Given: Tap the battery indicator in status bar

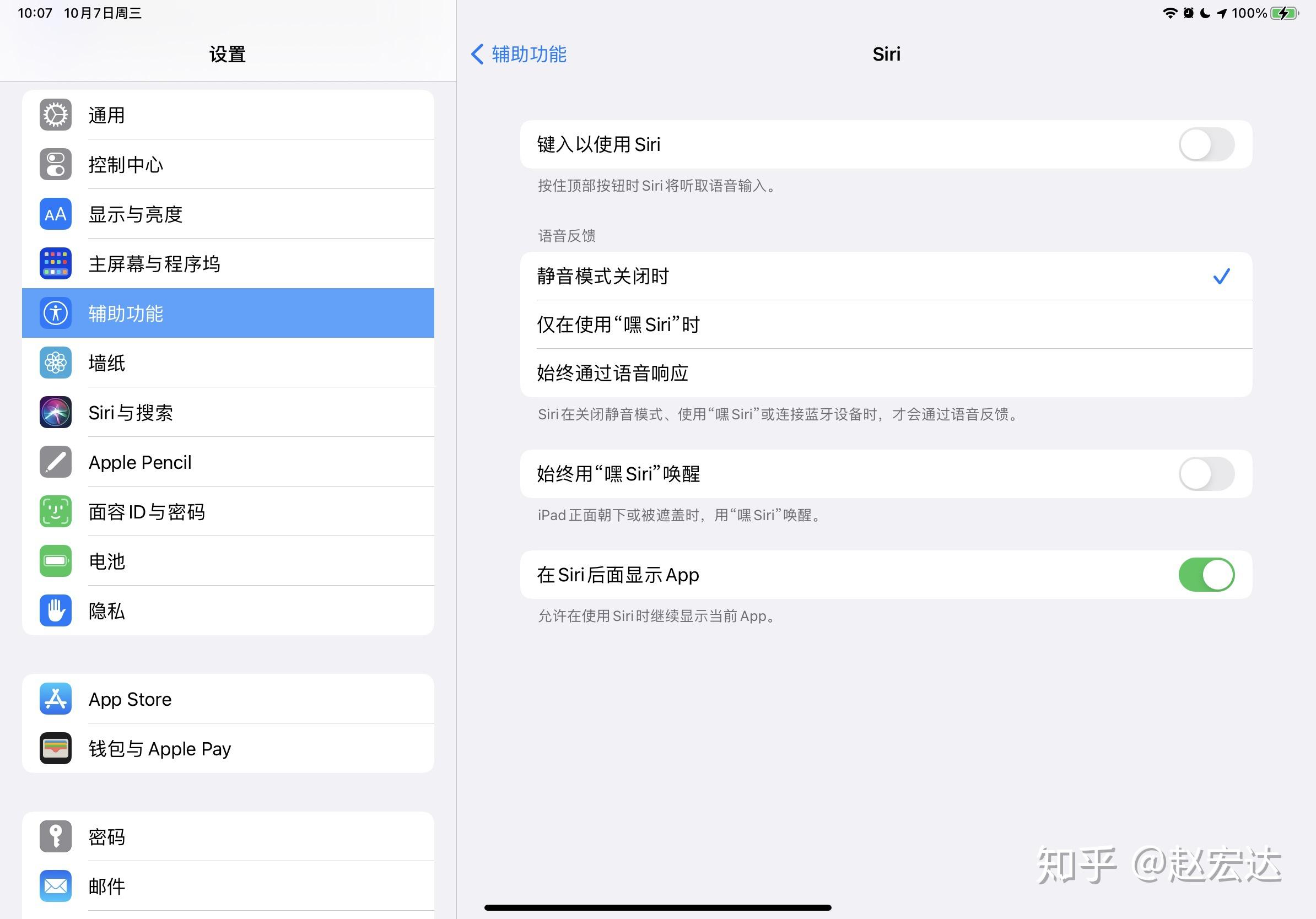Looking at the screenshot, I should pos(1285,13).
